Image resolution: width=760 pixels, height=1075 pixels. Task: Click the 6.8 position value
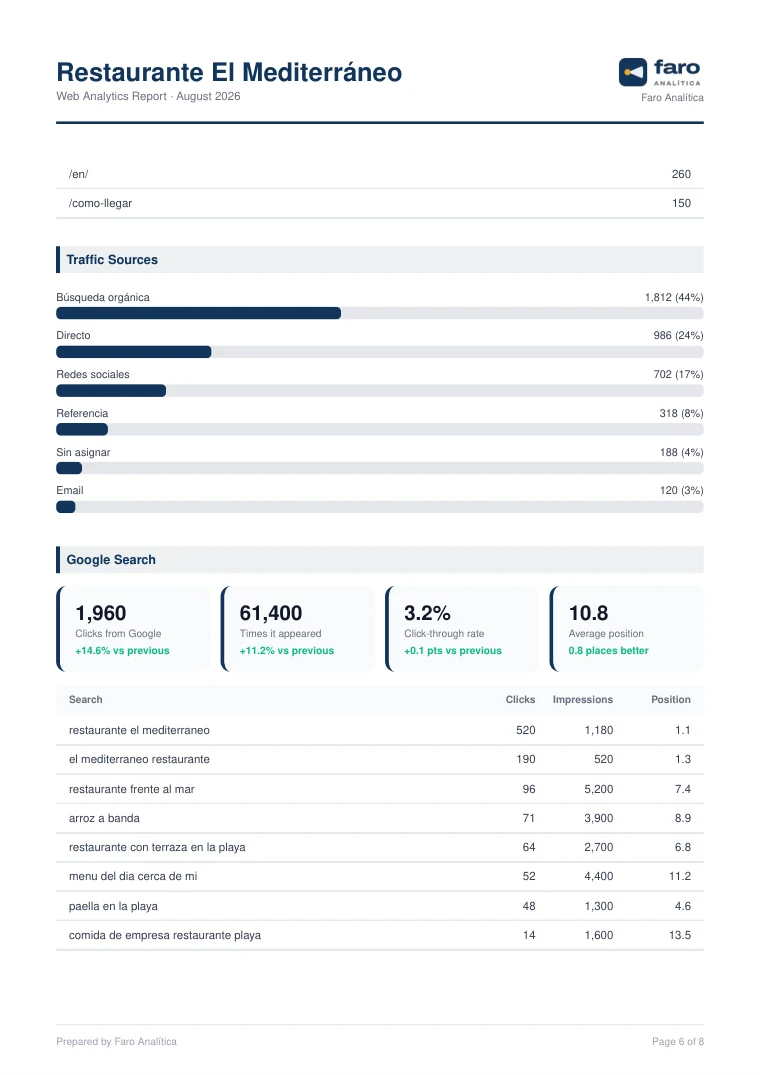[x=683, y=847]
